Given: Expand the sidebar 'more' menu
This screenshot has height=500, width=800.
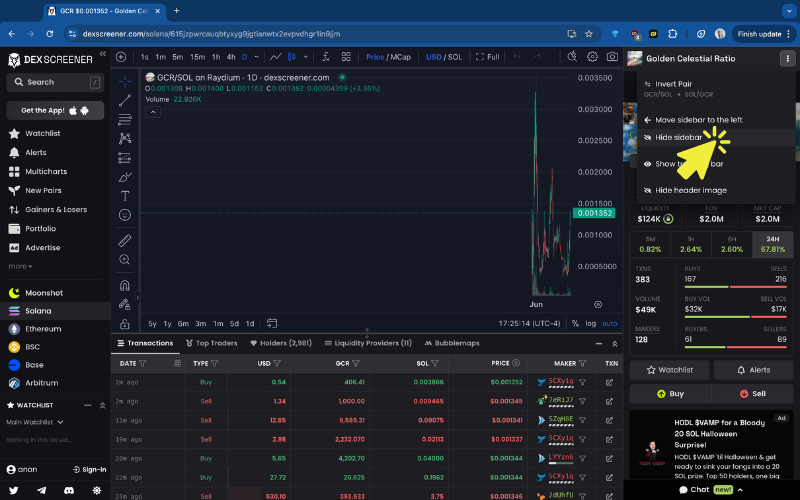Looking at the screenshot, I should [x=20, y=266].
